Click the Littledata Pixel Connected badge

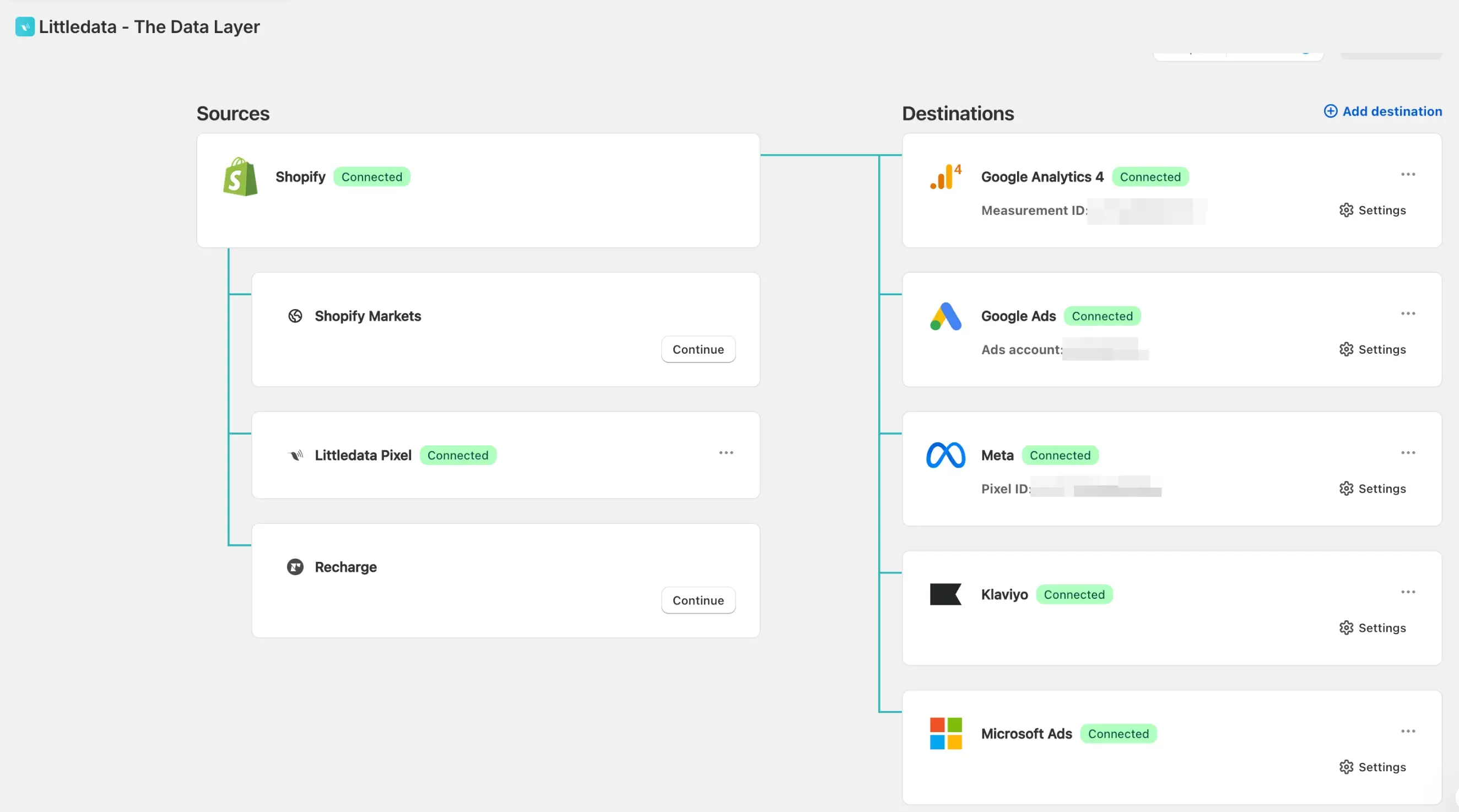click(x=458, y=455)
